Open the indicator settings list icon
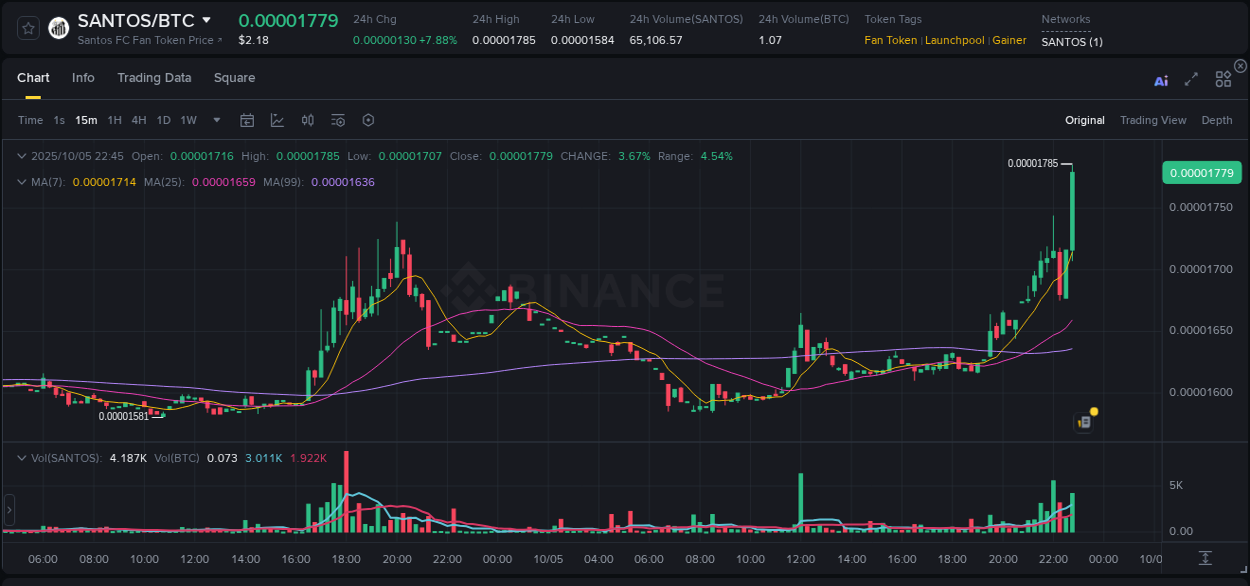Image resolution: width=1250 pixels, height=586 pixels. point(338,120)
